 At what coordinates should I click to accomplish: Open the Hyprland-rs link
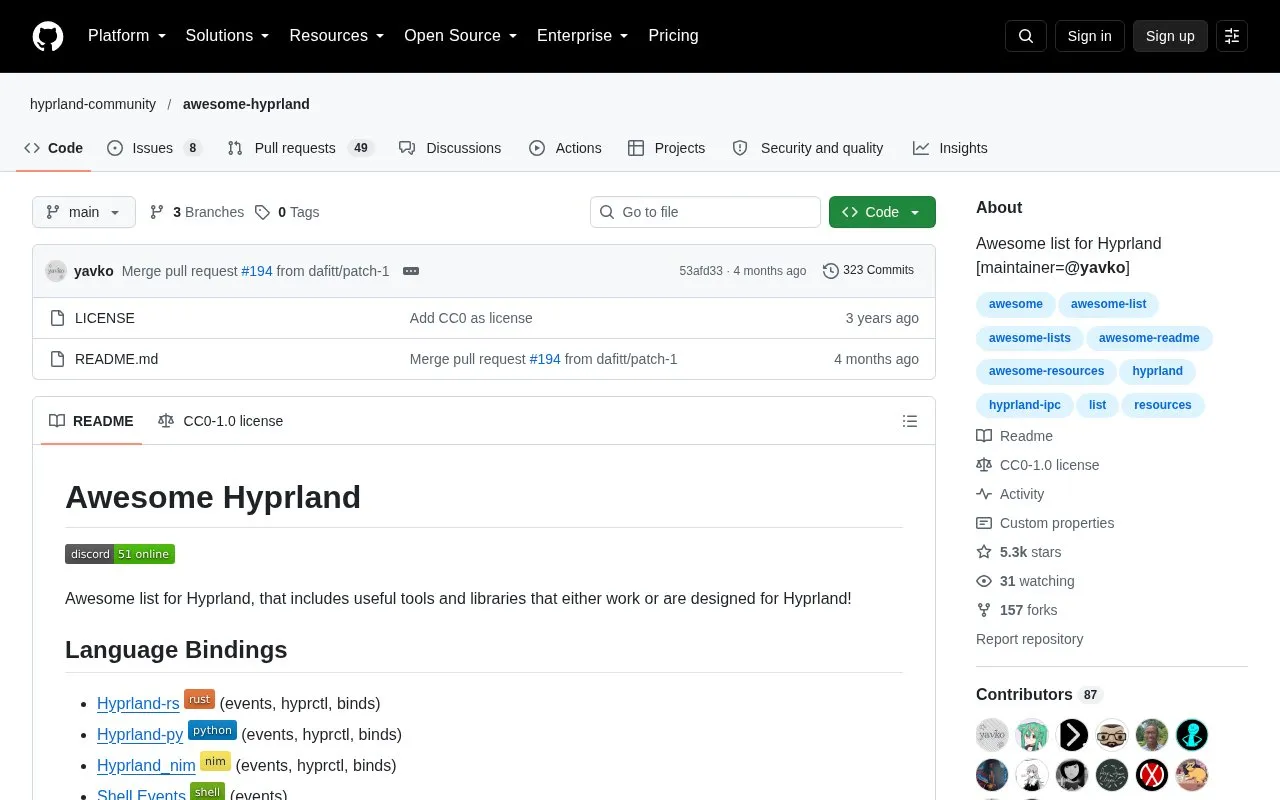tap(138, 704)
